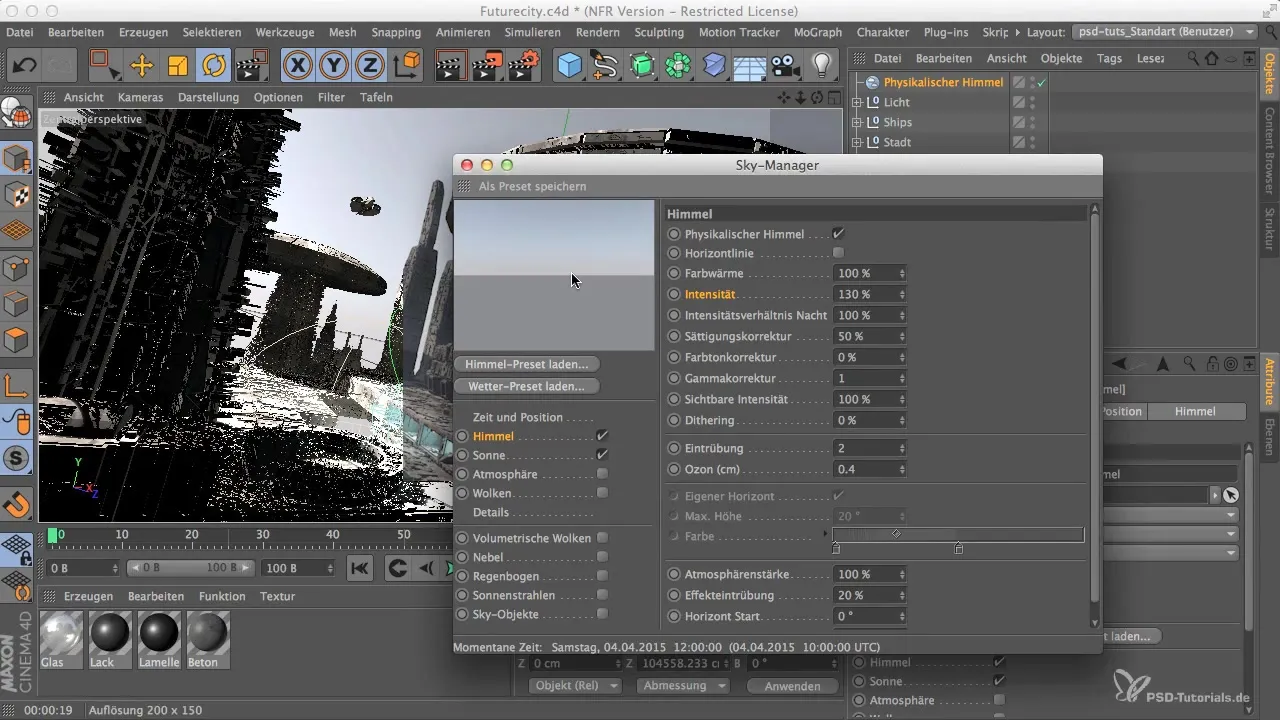Click the coordinate system cube icon
Viewport: 1280px width, 720px height.
(408, 66)
